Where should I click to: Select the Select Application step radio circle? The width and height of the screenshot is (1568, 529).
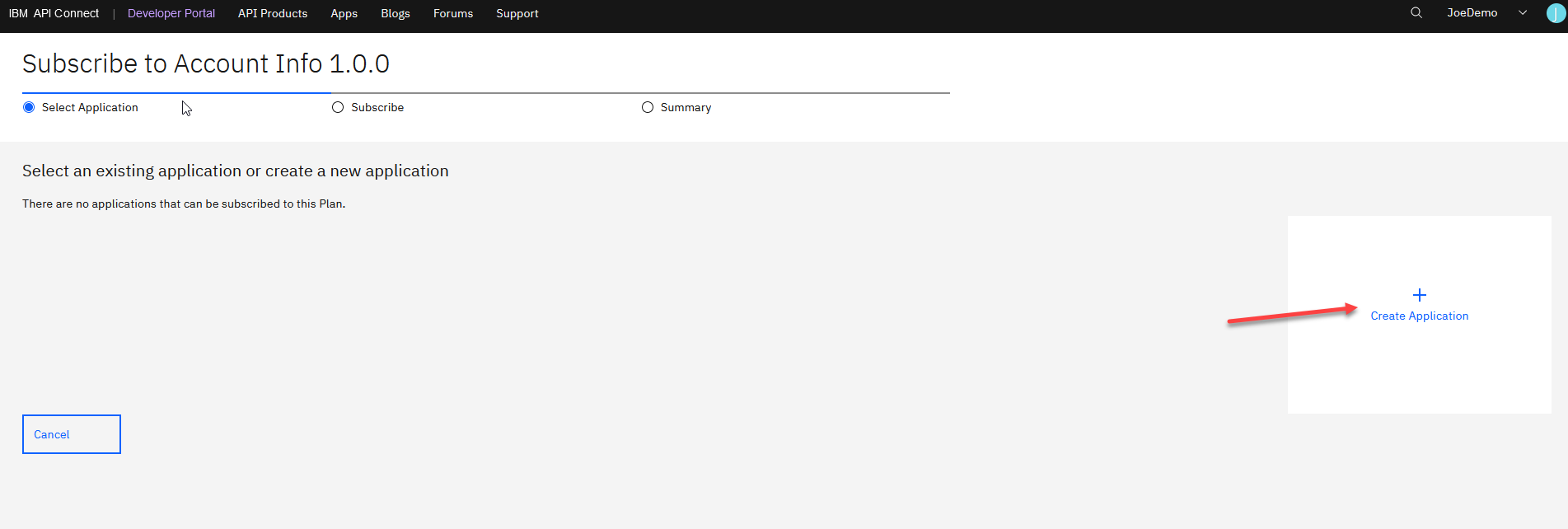point(29,107)
